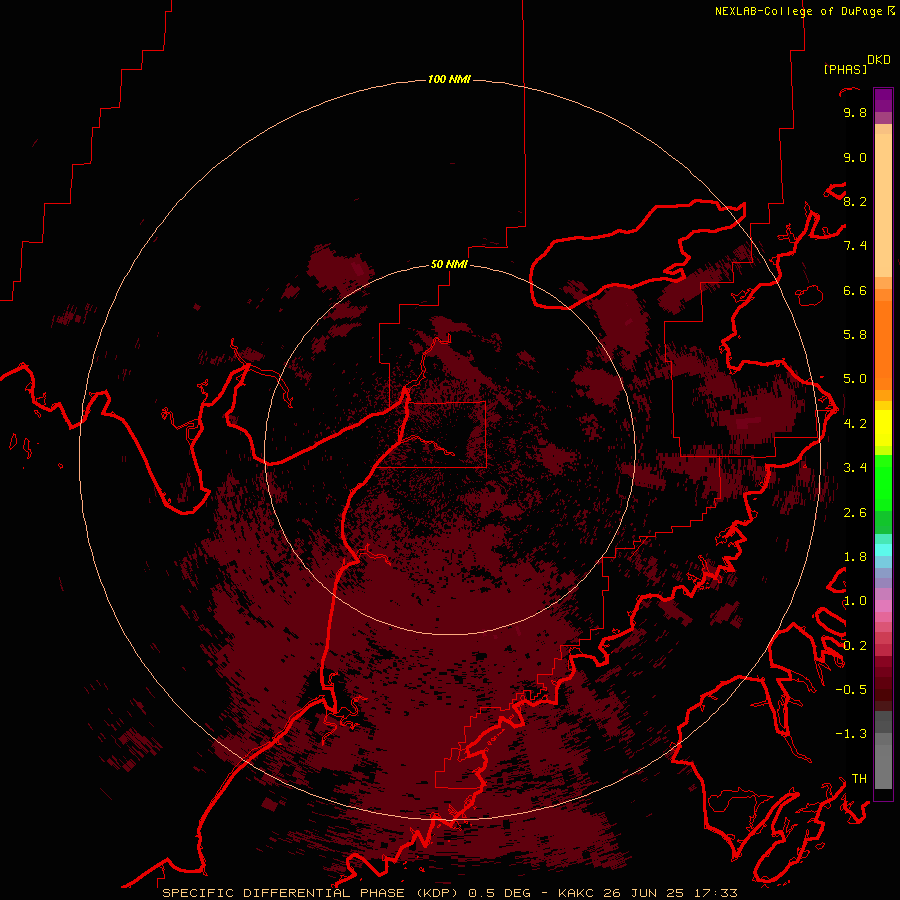Screen dimensions: 900x900
Task: Click the -0.5 scale value
Action: point(851,690)
